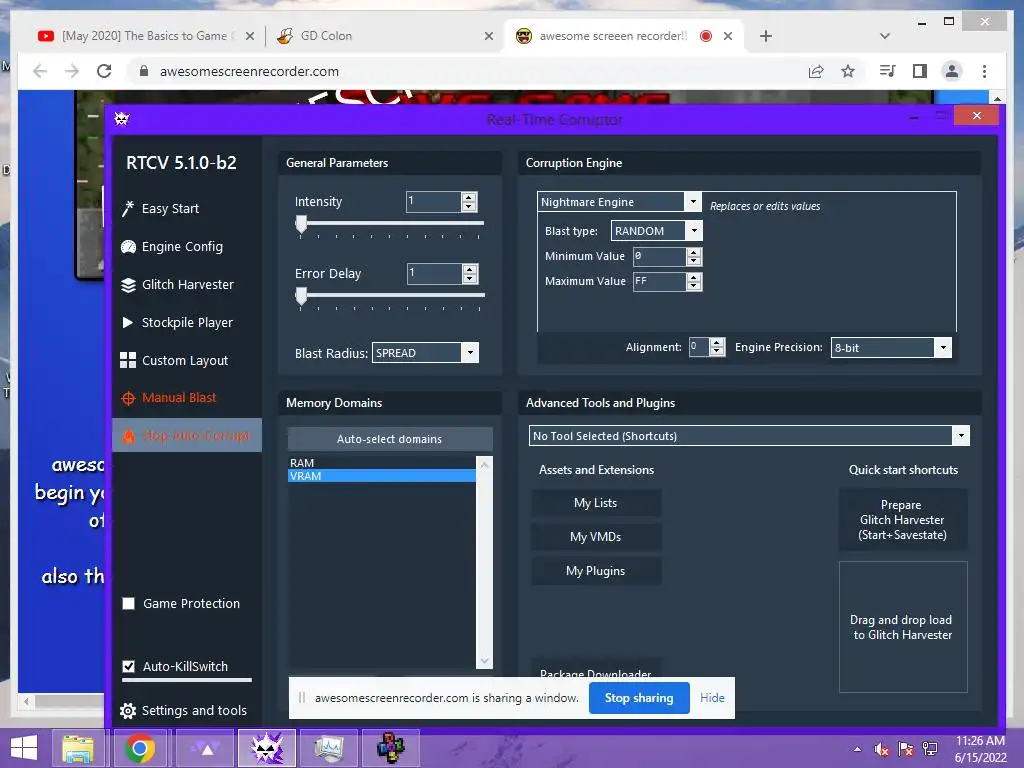The height and width of the screenshot is (768, 1024).
Task: Open network icon in system tray
Action: 930,749
